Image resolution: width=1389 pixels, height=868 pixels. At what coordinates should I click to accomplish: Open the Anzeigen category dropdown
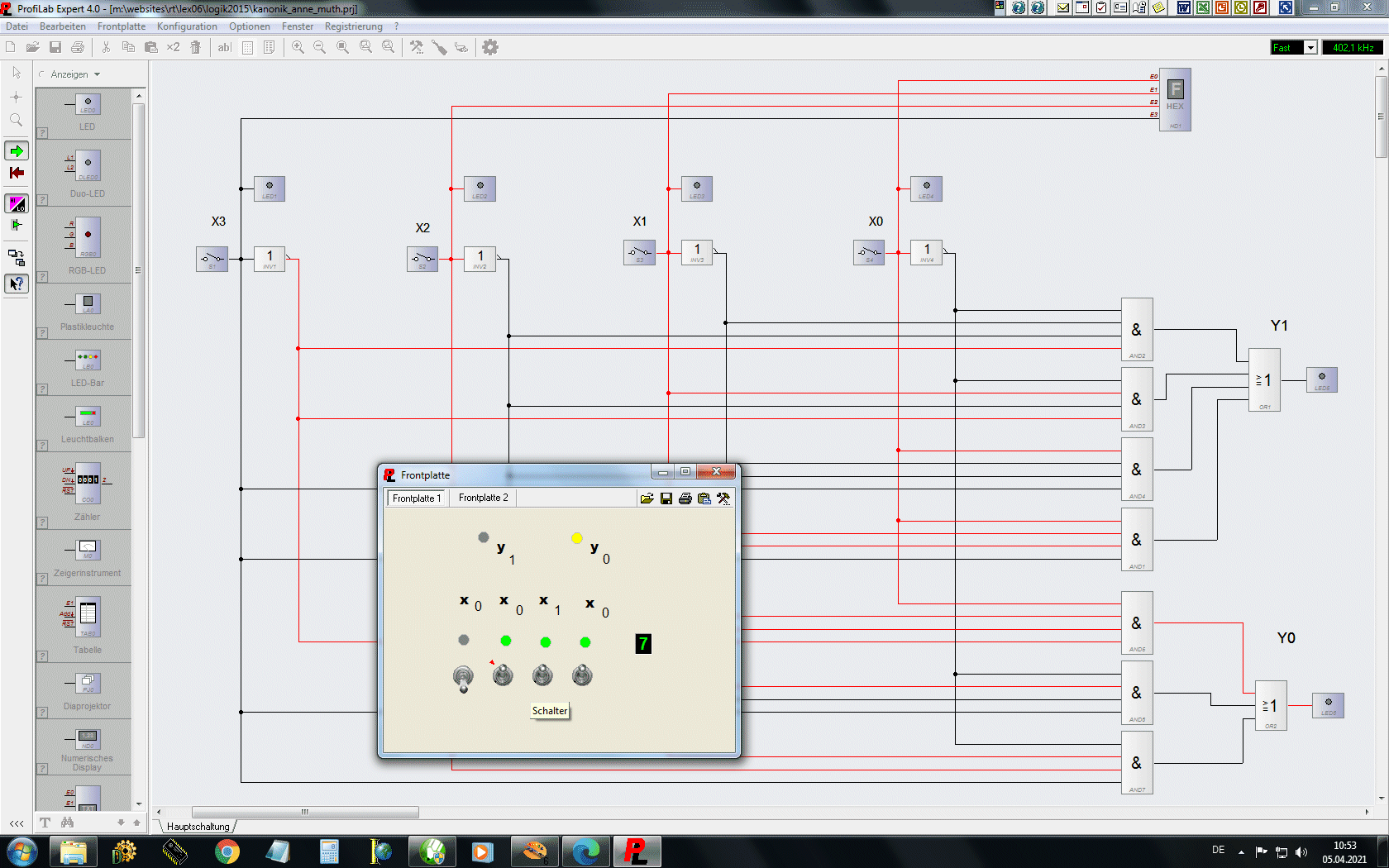pyautogui.click(x=75, y=74)
